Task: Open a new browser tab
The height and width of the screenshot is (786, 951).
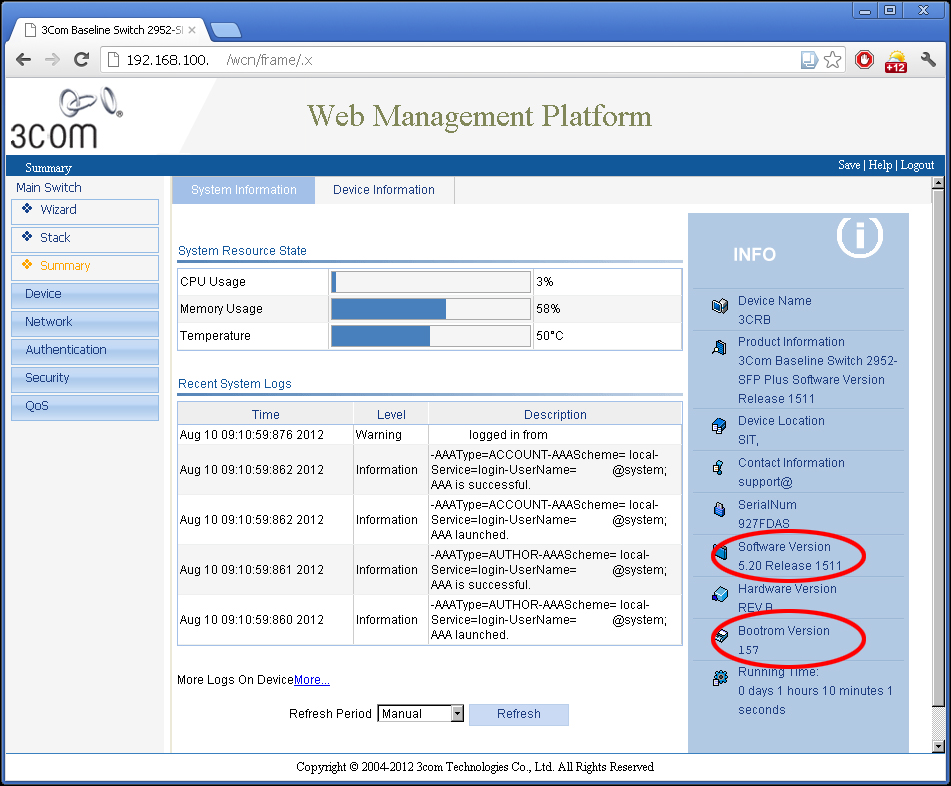Action: point(226,30)
